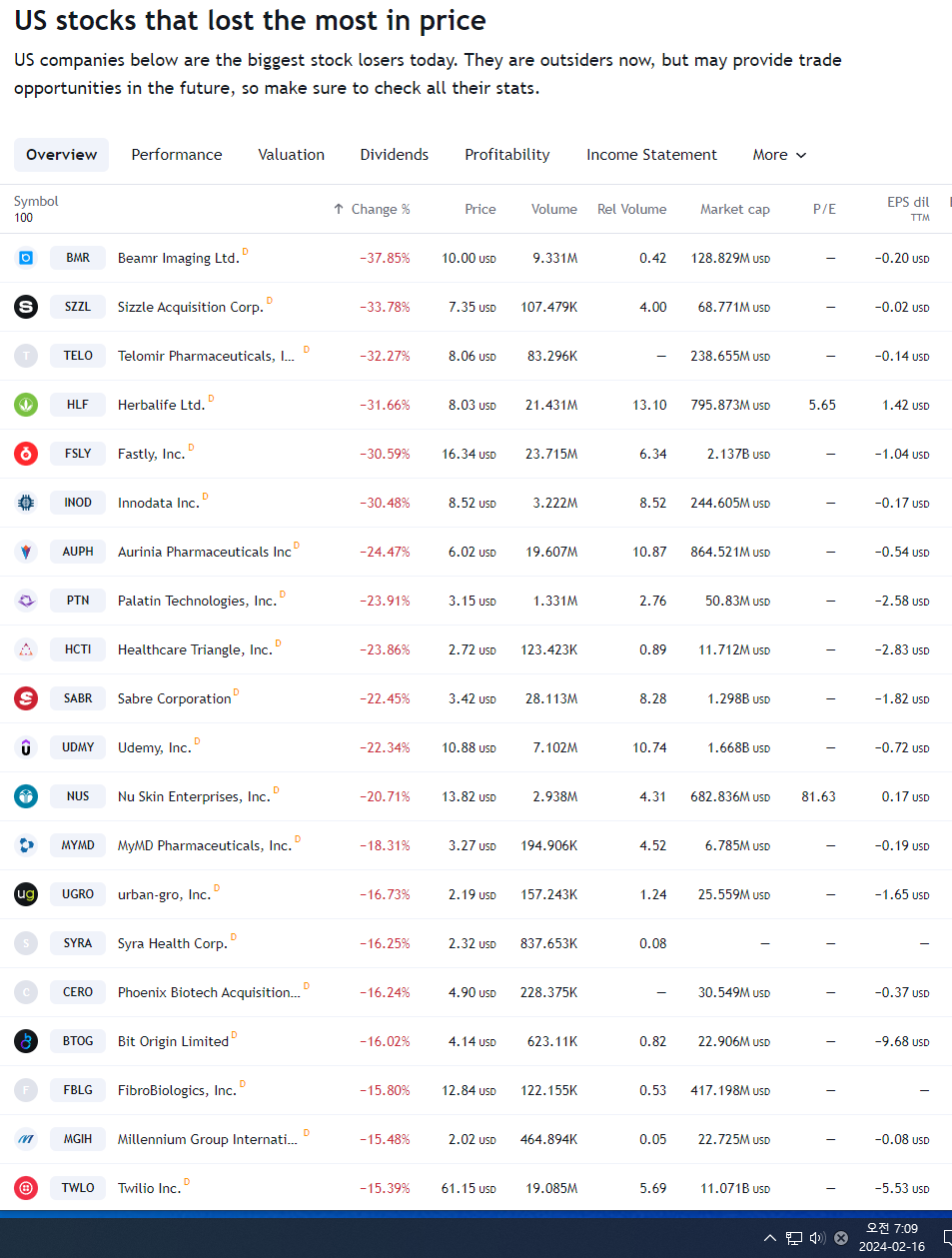Open the Profitability tab
This screenshot has height=1258, width=952.
tap(507, 155)
